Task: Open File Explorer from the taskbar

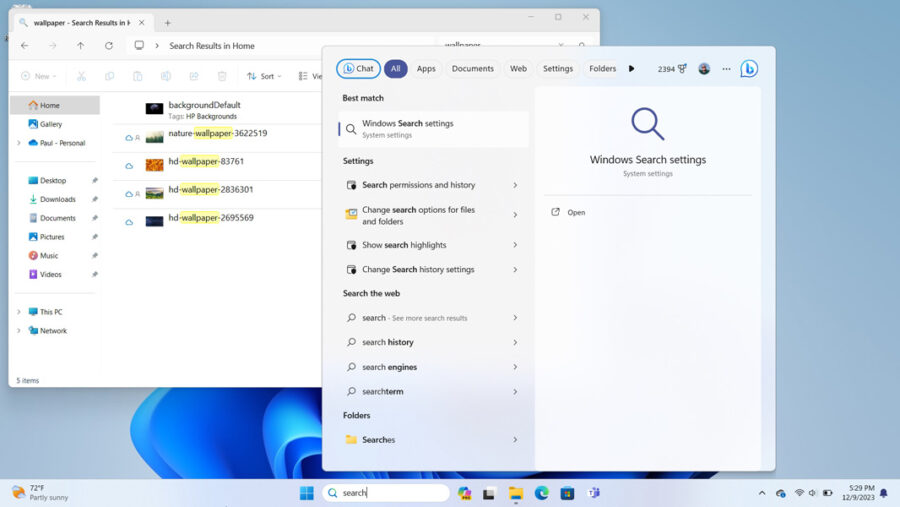Action: [x=515, y=493]
